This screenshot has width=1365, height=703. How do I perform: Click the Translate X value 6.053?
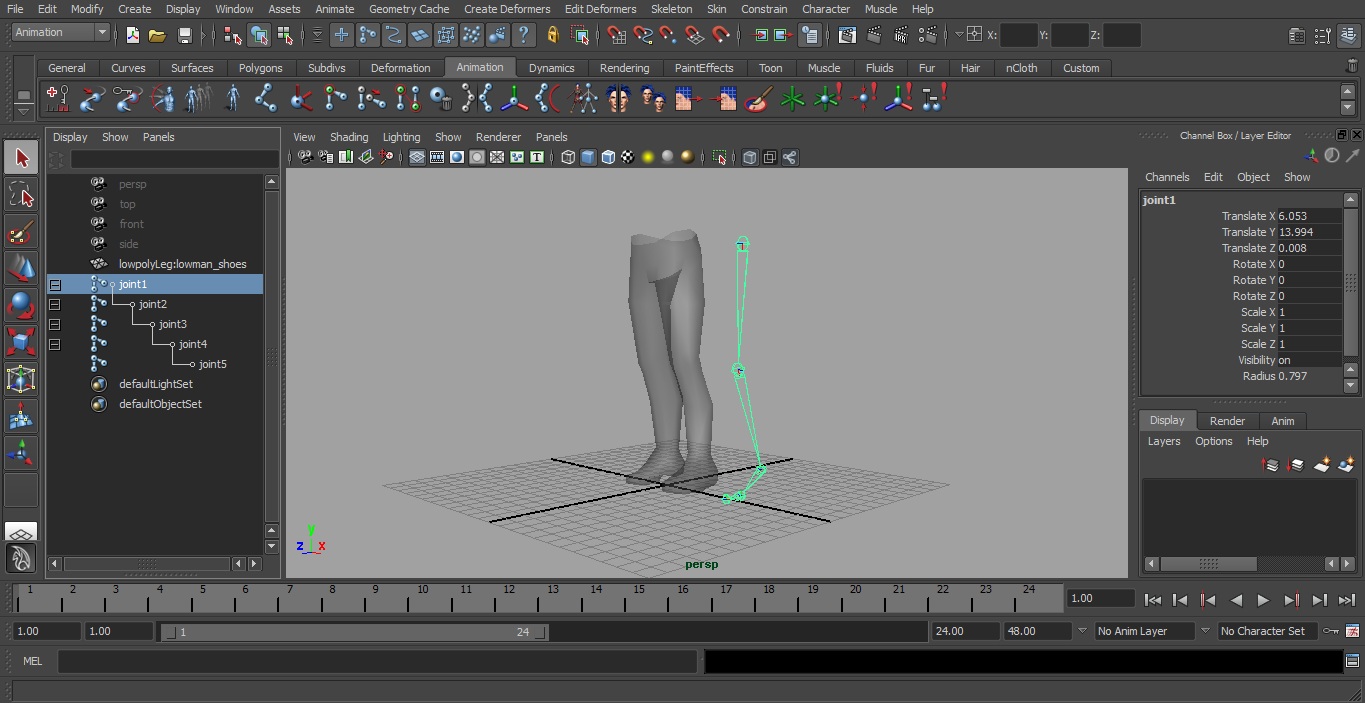[1308, 216]
